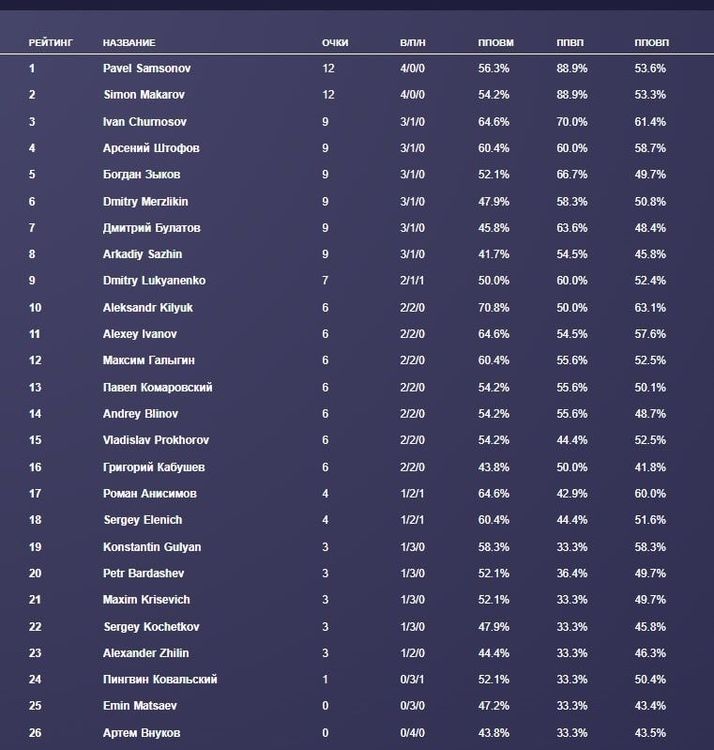
Task: Click the ОЧКИ column header
Action: (x=334, y=43)
